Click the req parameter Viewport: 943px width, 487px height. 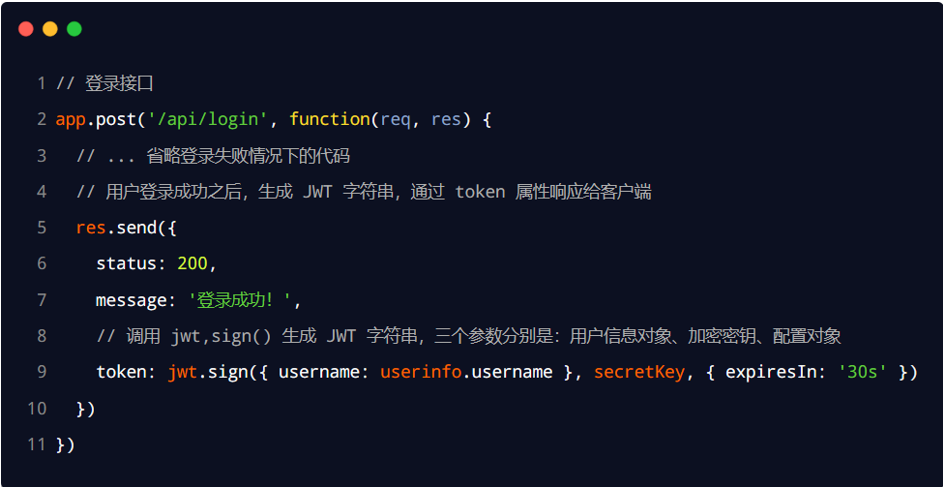pos(395,120)
